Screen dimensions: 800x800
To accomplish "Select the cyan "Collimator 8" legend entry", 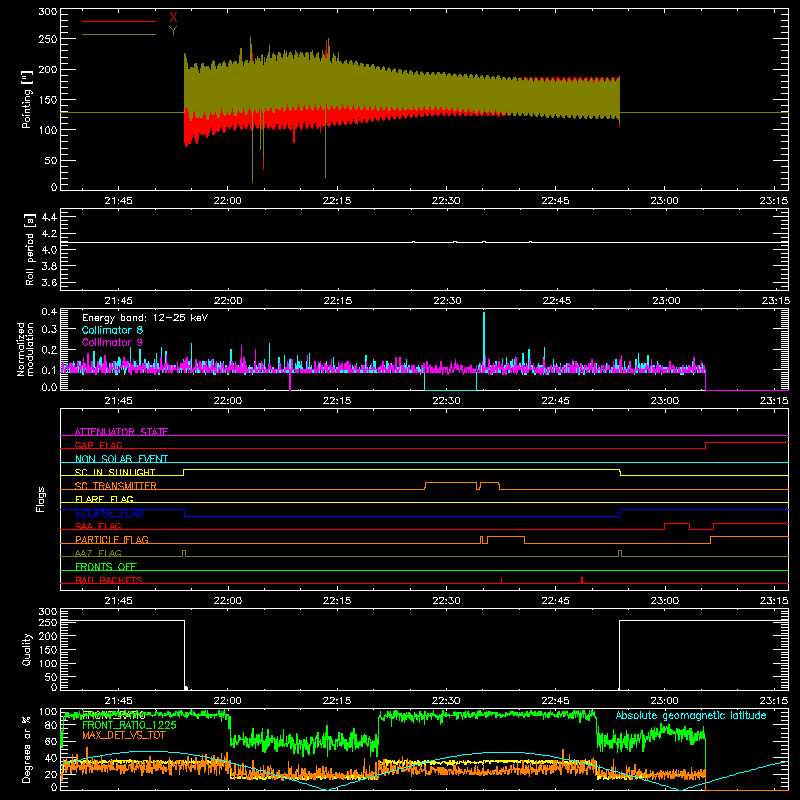I will point(112,330).
